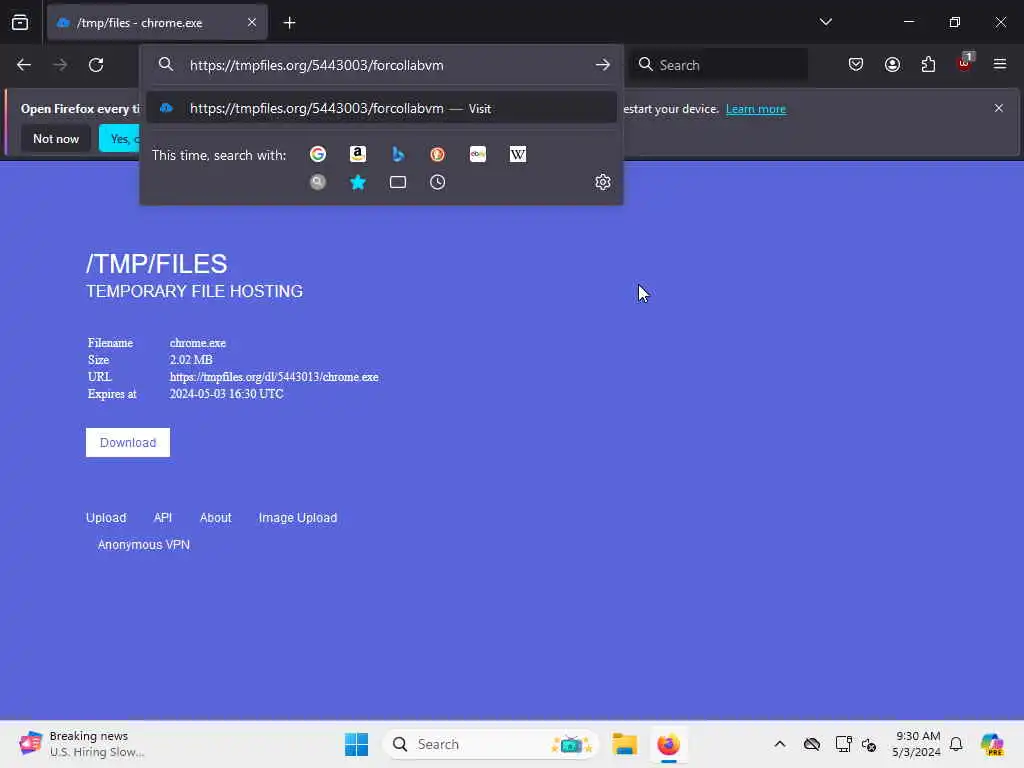Expand the list all tabs chevron
Screen dimensions: 1024x768
(x=825, y=22)
